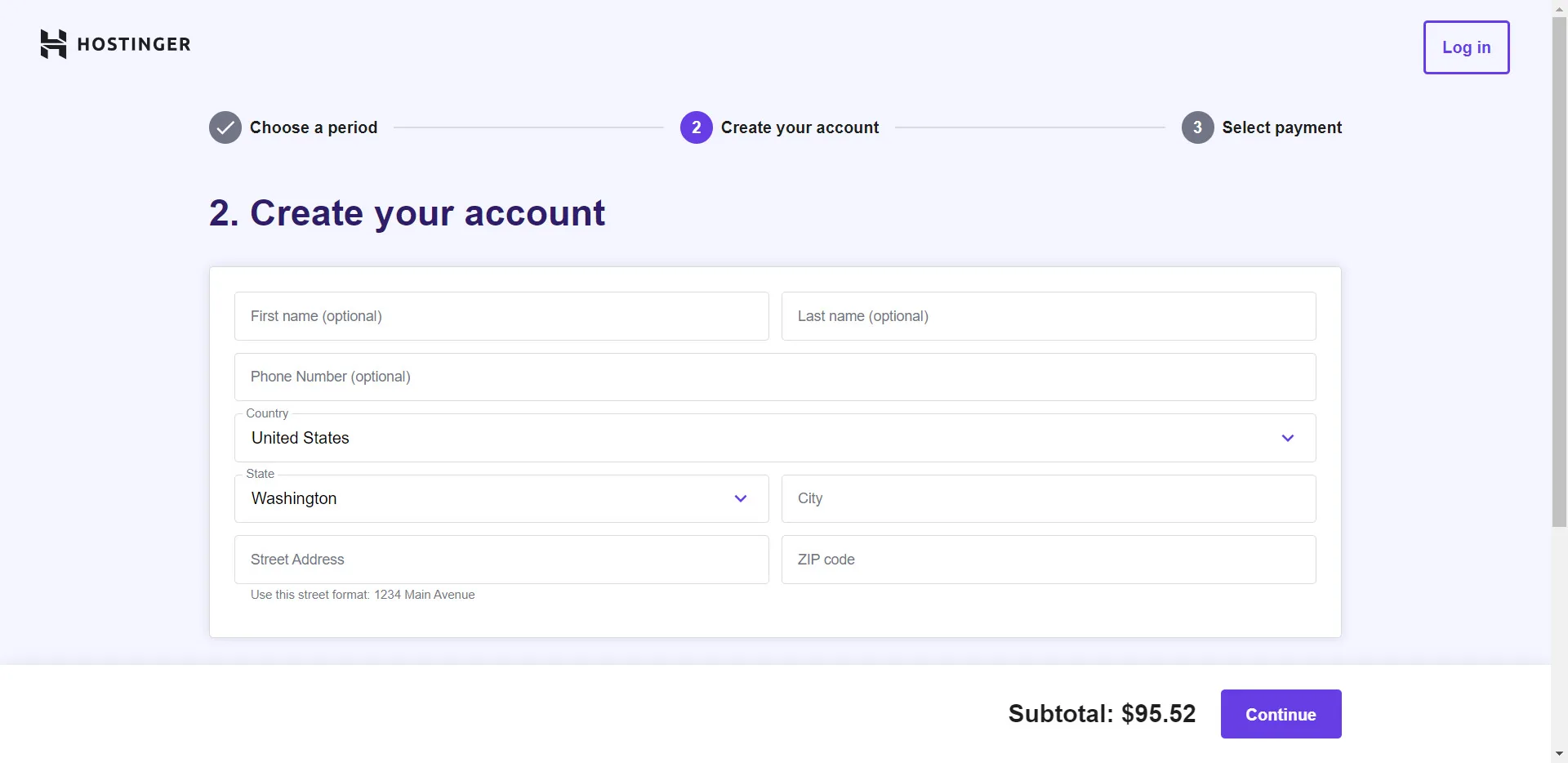Click the Country dropdown chevron arrow
Image resolution: width=1568 pixels, height=763 pixels.
[1288, 438]
